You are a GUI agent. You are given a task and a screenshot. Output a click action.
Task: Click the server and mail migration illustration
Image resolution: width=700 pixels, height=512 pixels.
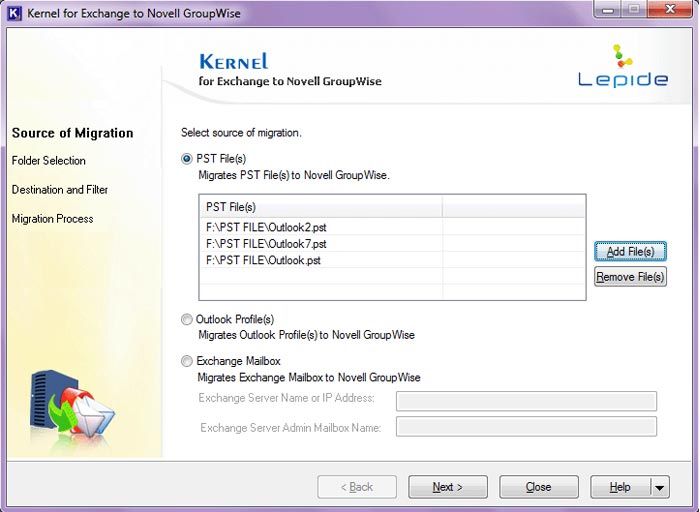coord(72,404)
